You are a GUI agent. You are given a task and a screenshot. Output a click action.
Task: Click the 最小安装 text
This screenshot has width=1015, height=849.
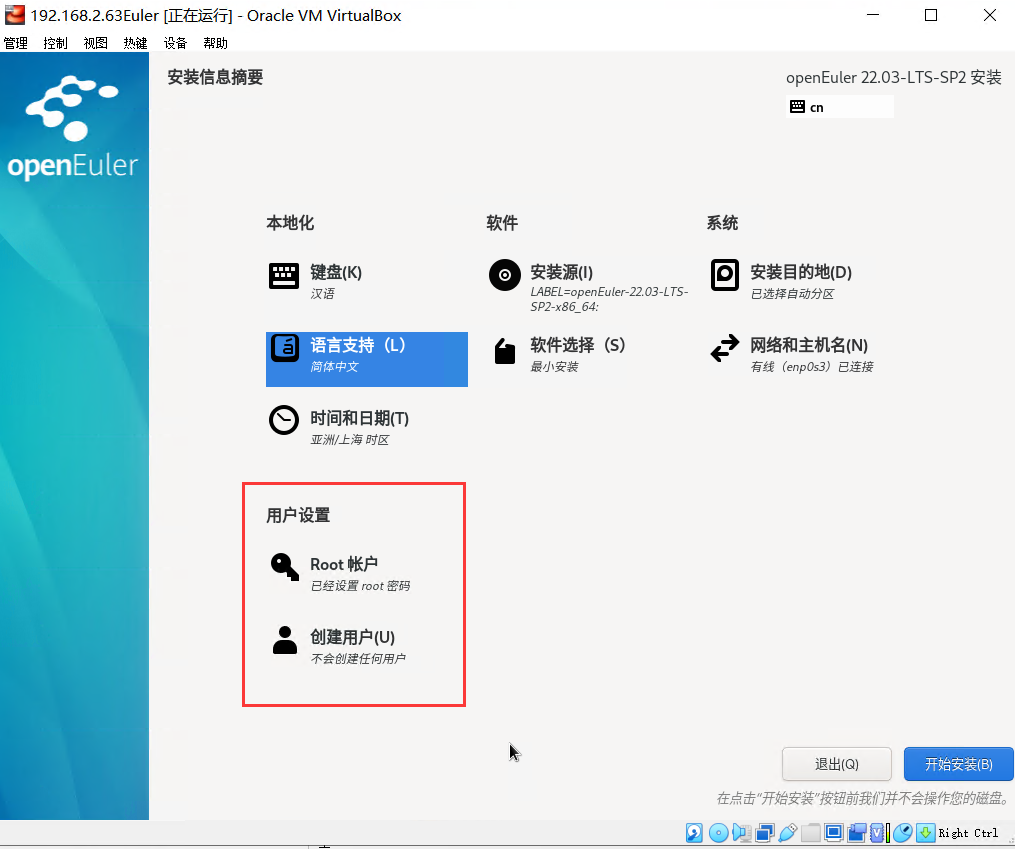coord(554,367)
